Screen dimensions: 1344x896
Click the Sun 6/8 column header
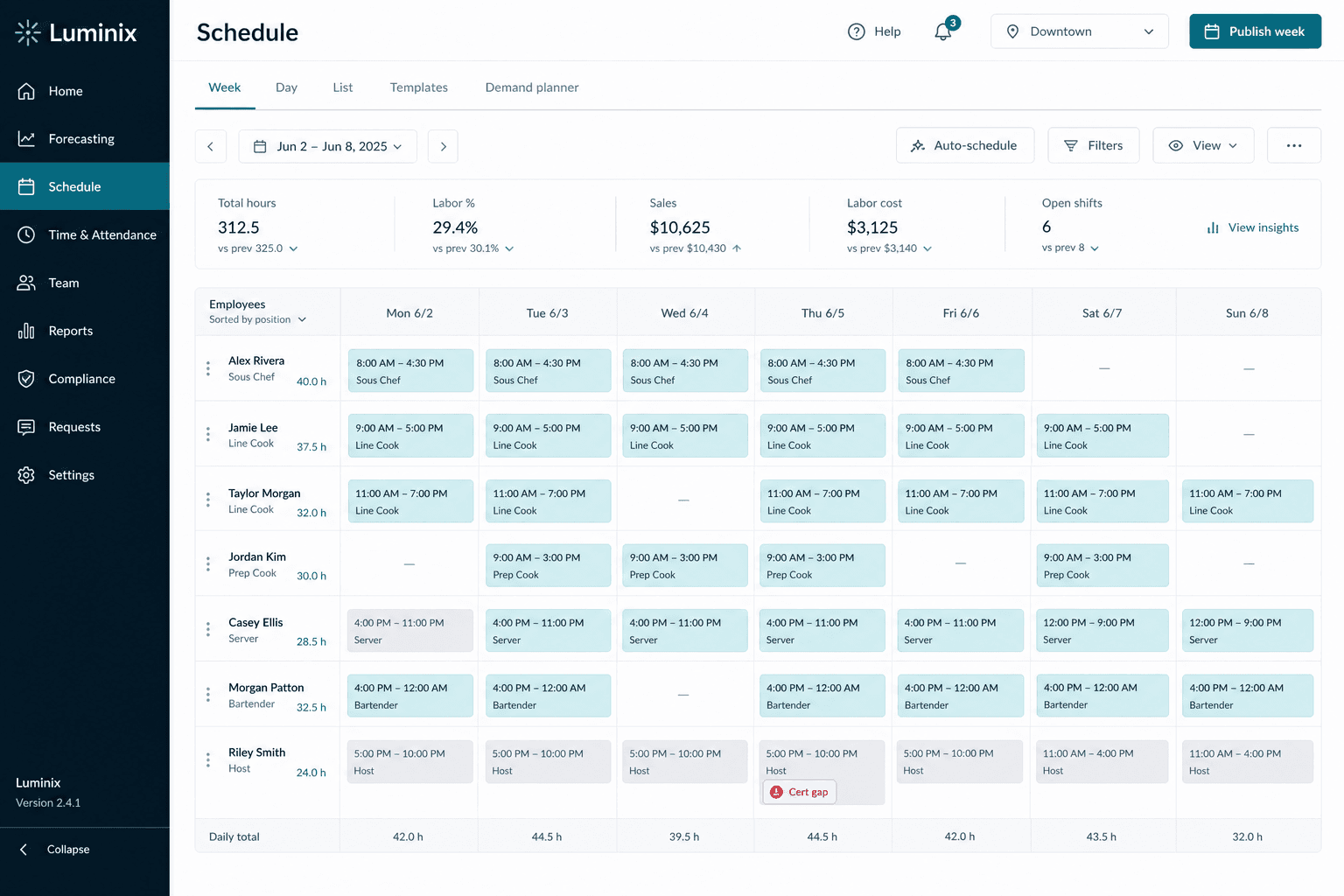click(x=1247, y=313)
